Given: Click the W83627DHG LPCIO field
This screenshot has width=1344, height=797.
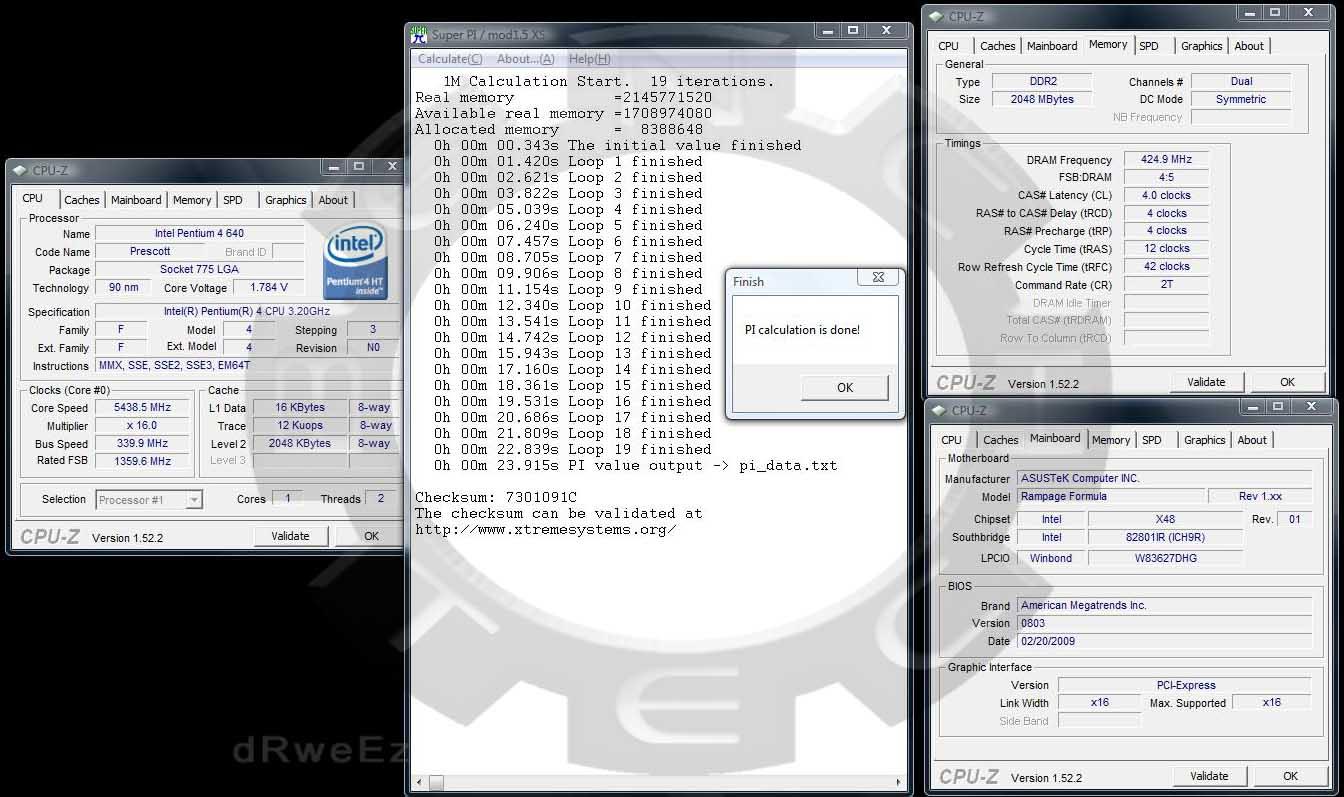Looking at the screenshot, I should 1165,559.
